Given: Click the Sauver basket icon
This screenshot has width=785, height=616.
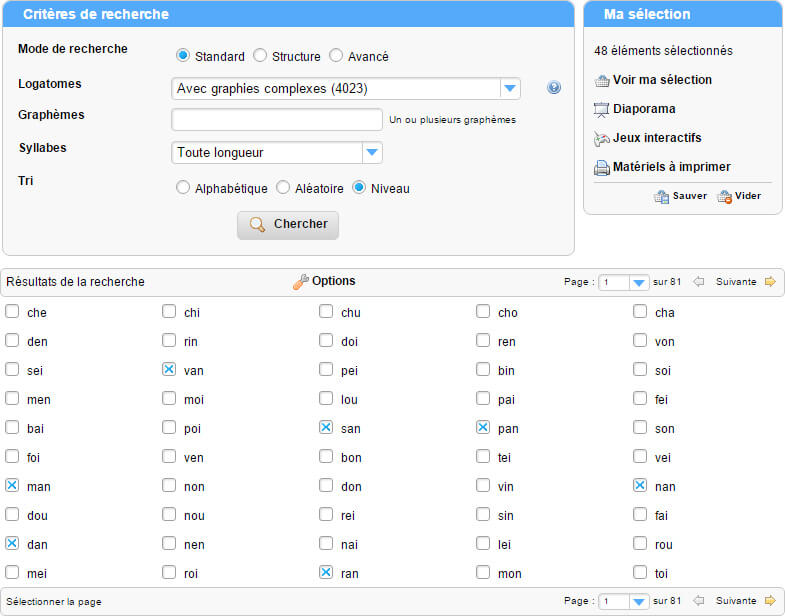Looking at the screenshot, I should coord(661,197).
